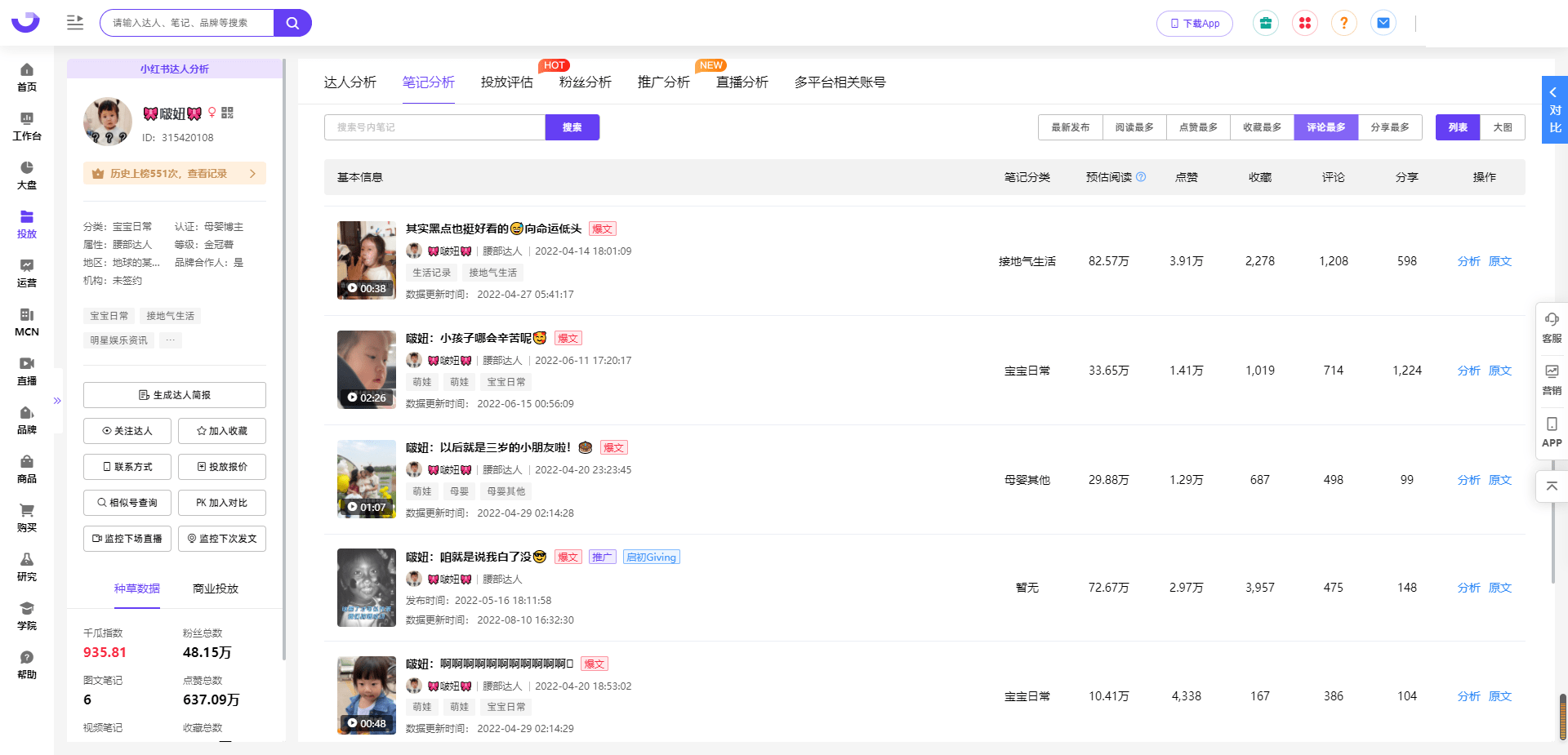
Task: Open 帮助 in left sidebar
Action: (27, 665)
